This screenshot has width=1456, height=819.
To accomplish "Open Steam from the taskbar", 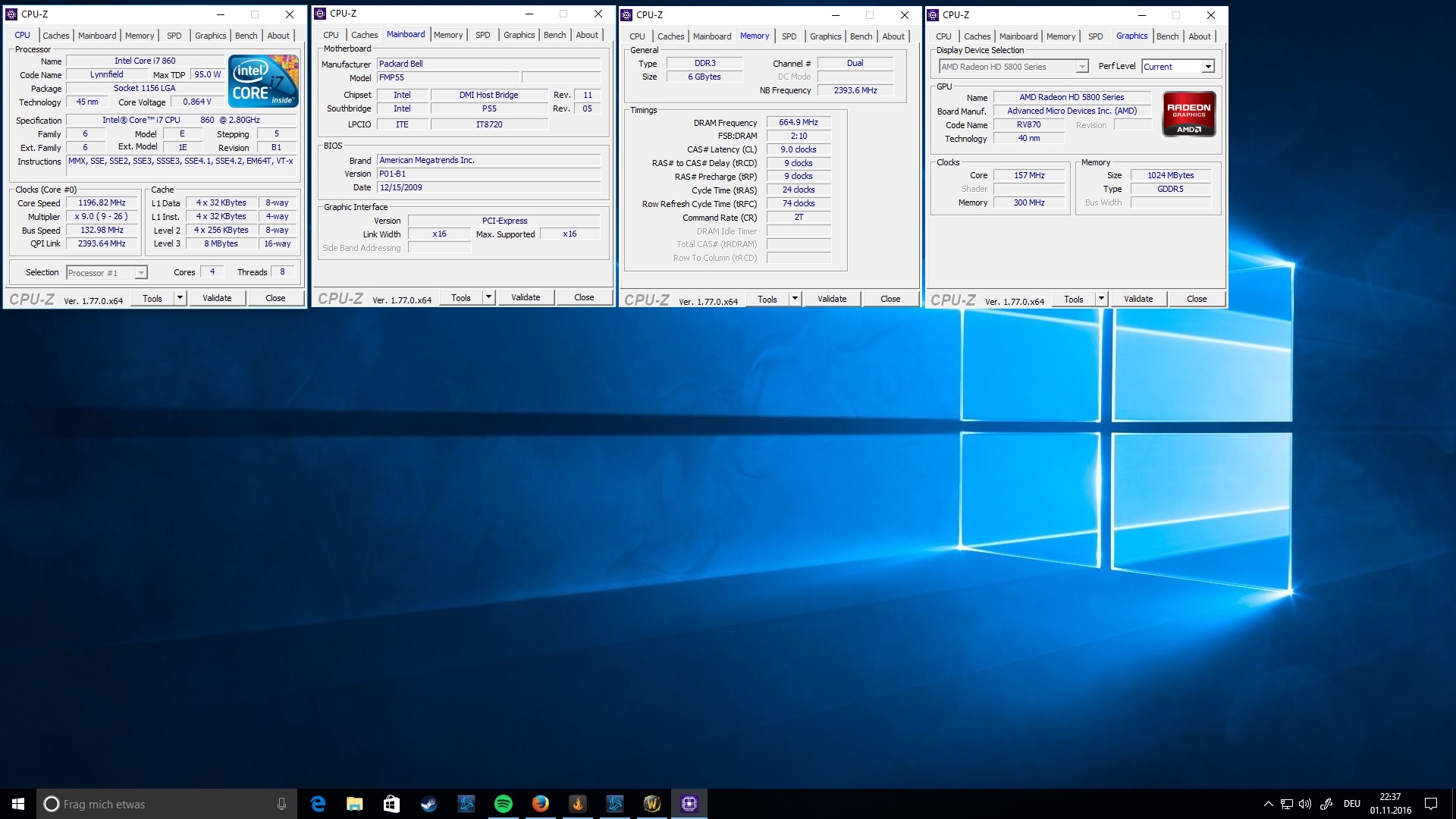I will click(x=429, y=804).
